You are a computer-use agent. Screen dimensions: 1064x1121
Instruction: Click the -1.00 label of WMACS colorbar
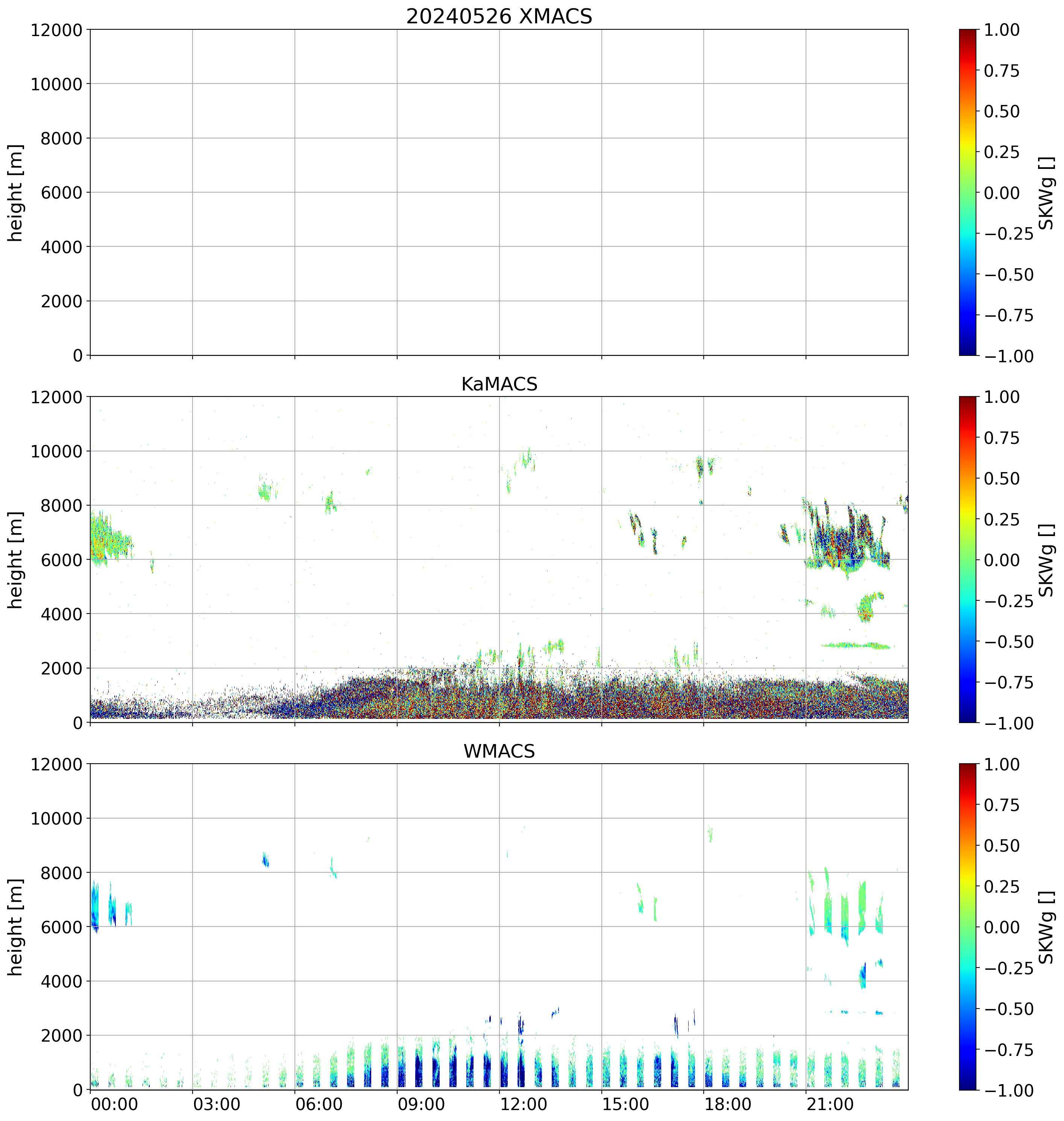point(1008,1090)
